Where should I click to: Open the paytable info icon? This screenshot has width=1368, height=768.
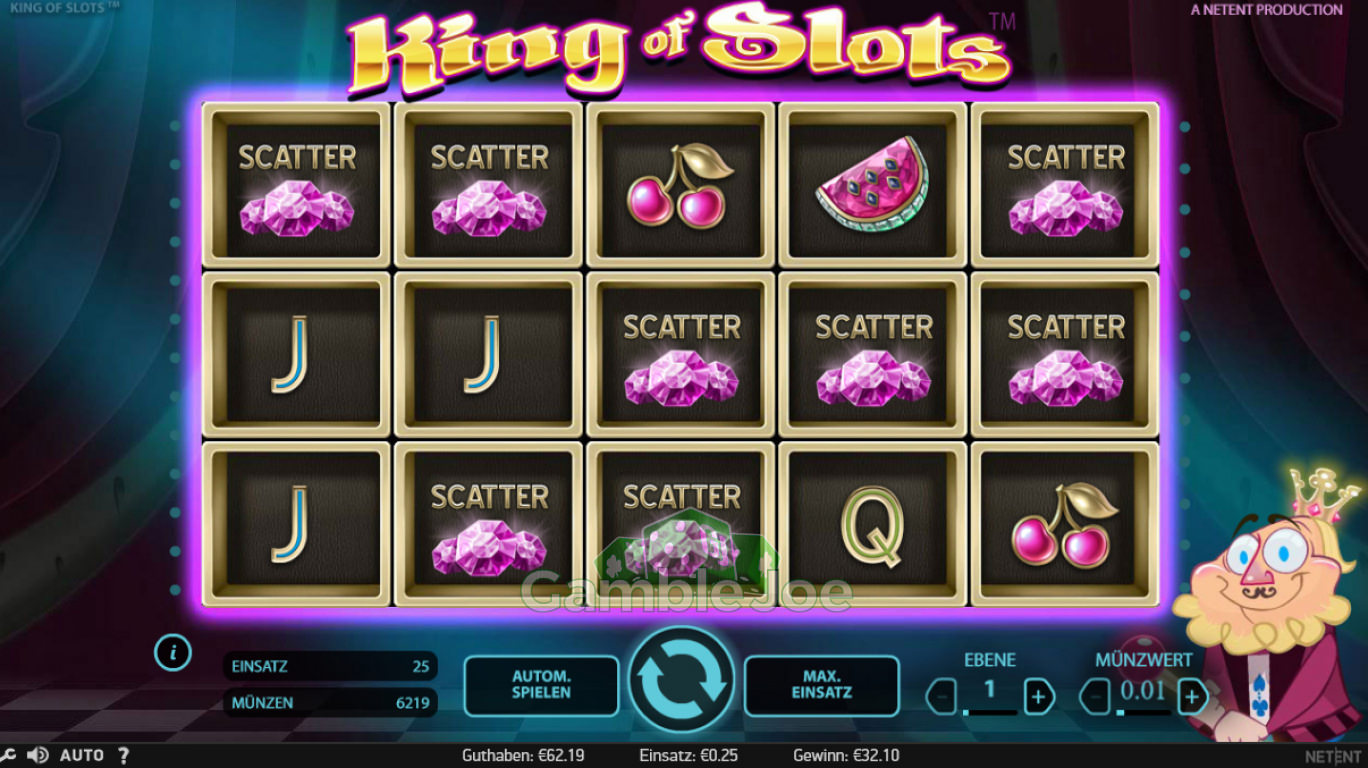[x=173, y=653]
